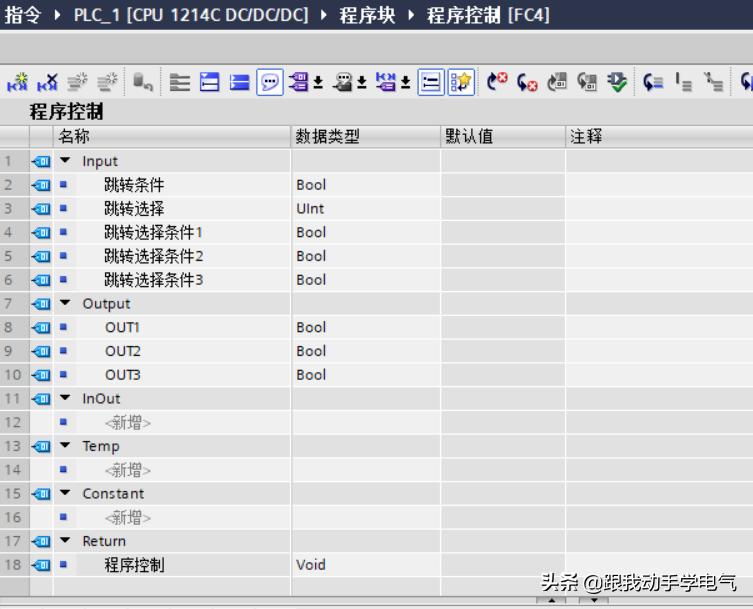Click the absolute/symbolic operands purple tag icon
Screen dimensions: 753x609
click(x=299, y=82)
